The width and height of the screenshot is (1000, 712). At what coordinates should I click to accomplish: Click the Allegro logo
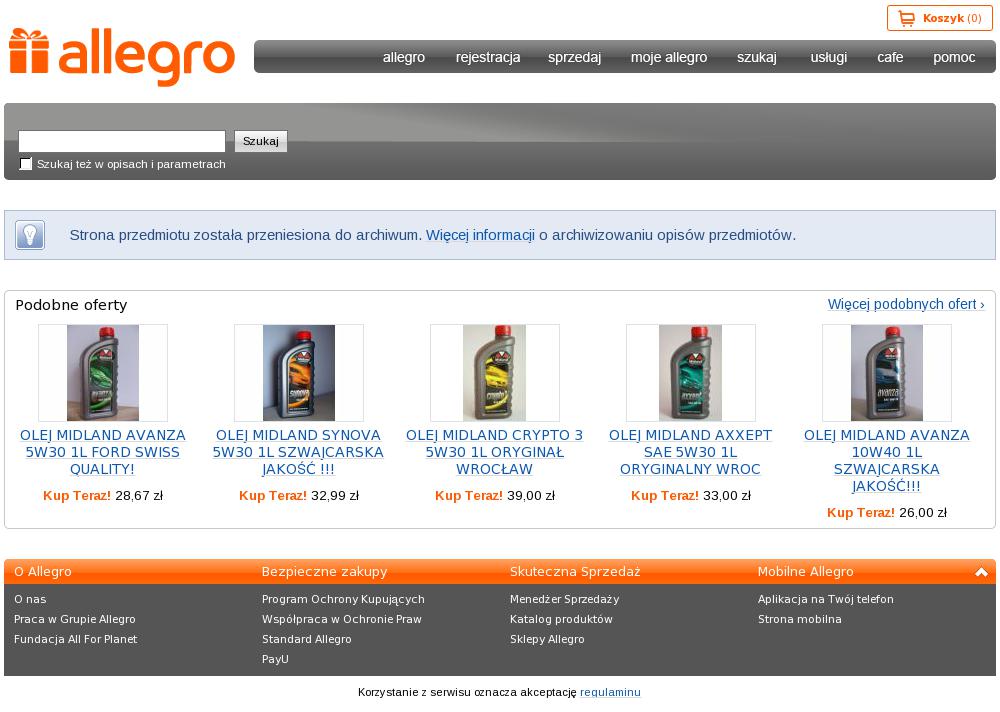[x=122, y=57]
